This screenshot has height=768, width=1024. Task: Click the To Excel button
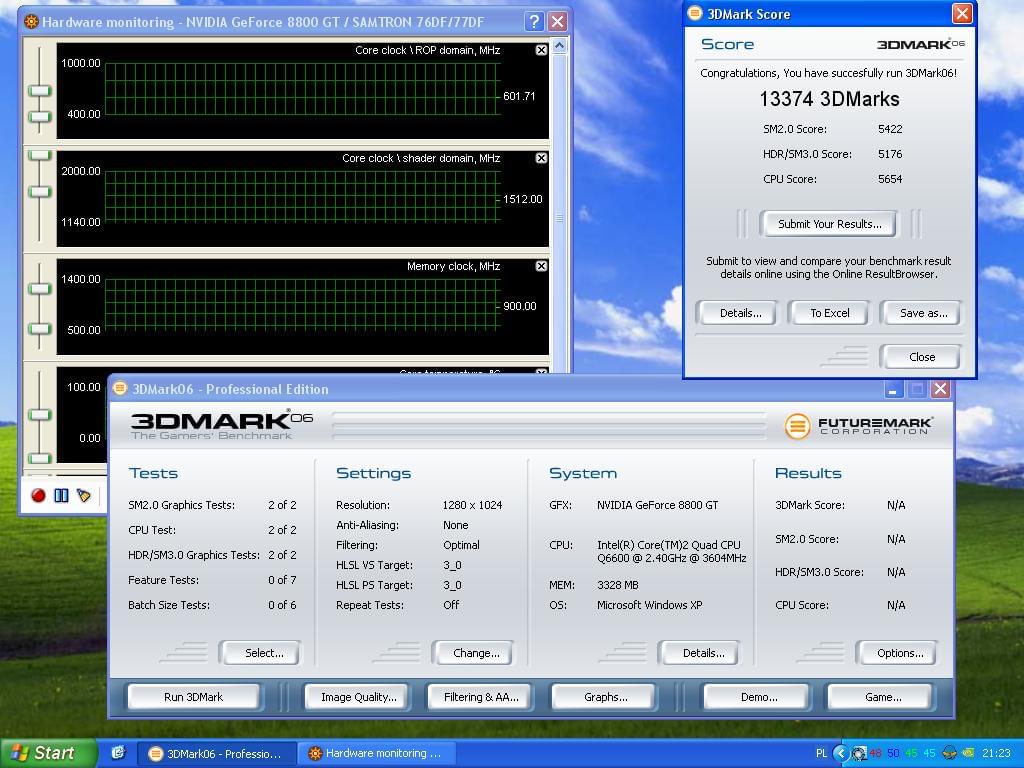coord(829,313)
